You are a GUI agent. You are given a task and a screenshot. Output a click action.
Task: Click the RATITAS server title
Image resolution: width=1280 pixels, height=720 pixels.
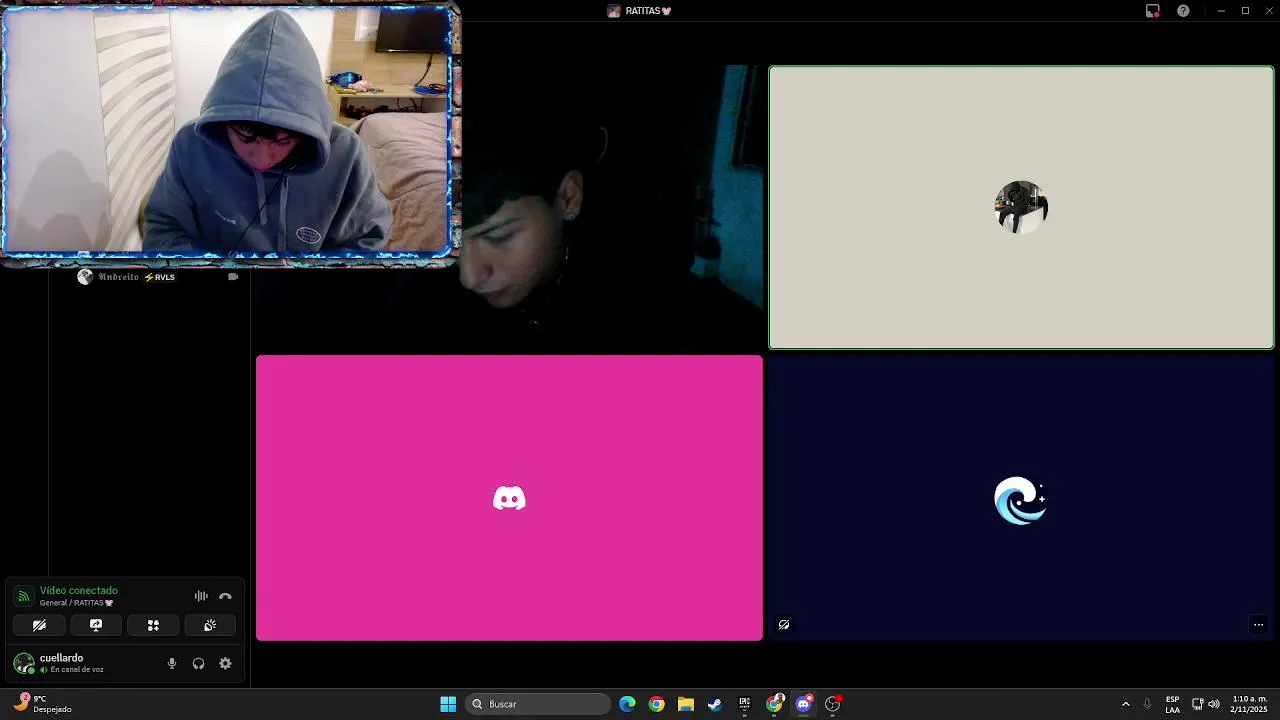coord(639,11)
